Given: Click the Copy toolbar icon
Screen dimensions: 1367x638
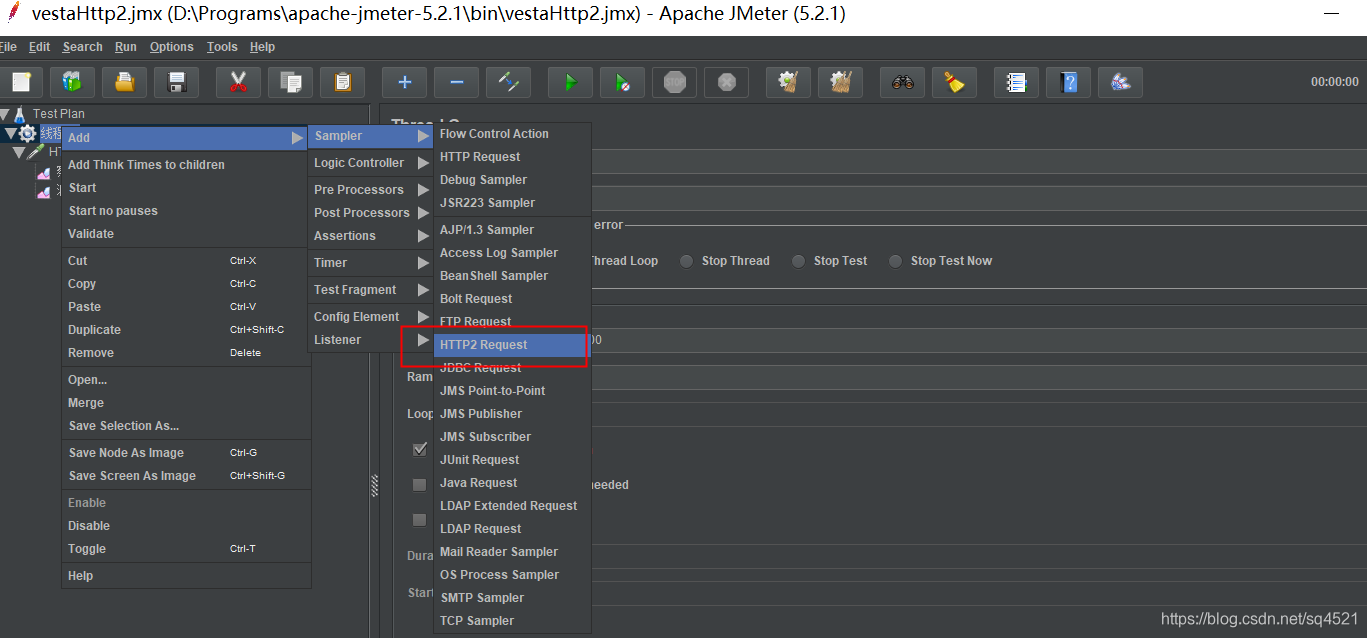Looking at the screenshot, I should pyautogui.click(x=290, y=82).
